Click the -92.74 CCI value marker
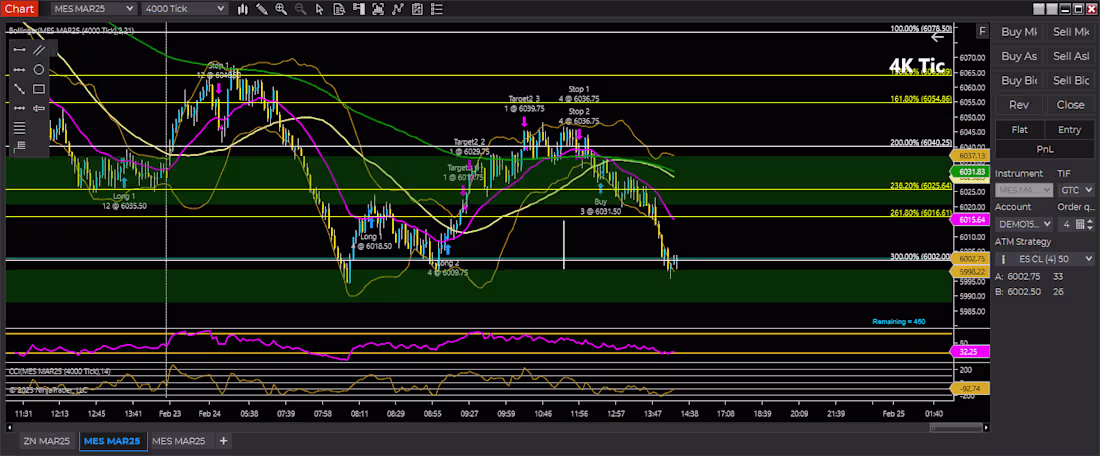The width and height of the screenshot is (1100, 456). 970,388
